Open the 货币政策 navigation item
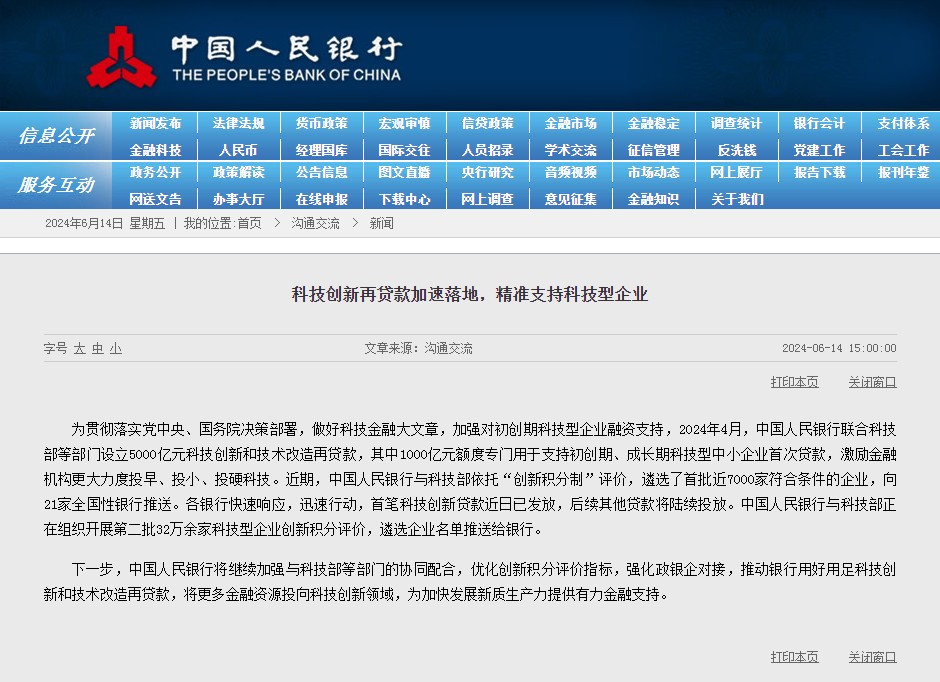 (x=321, y=123)
